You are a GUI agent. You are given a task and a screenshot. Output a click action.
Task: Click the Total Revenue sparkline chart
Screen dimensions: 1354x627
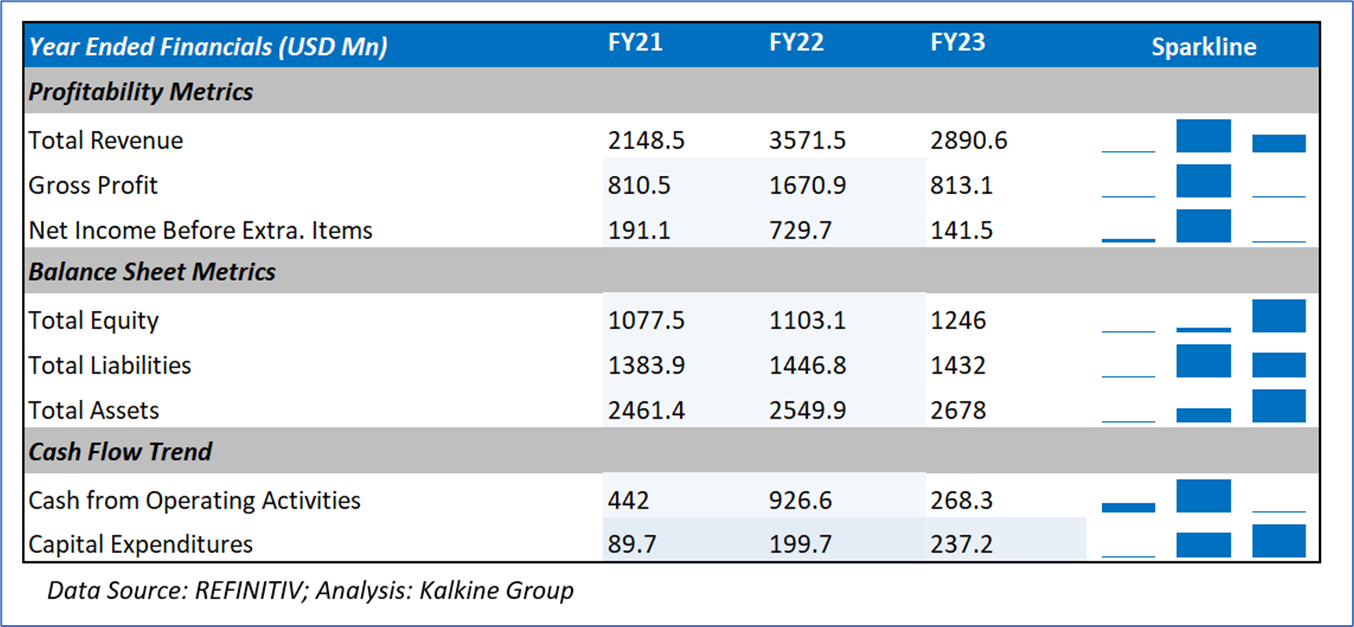tap(1203, 137)
